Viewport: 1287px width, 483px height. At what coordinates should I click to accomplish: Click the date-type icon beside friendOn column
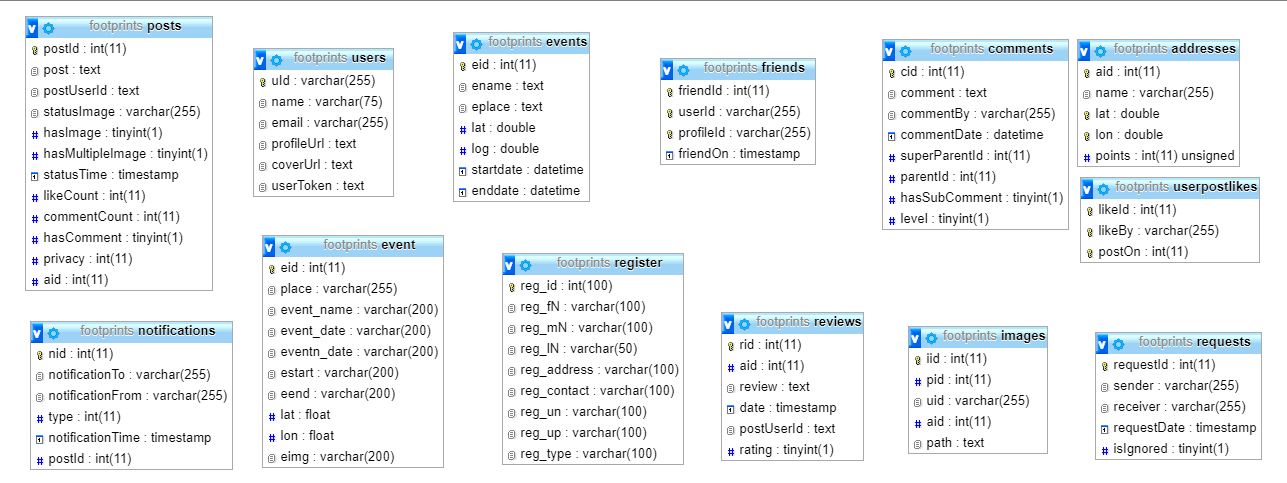click(670, 154)
